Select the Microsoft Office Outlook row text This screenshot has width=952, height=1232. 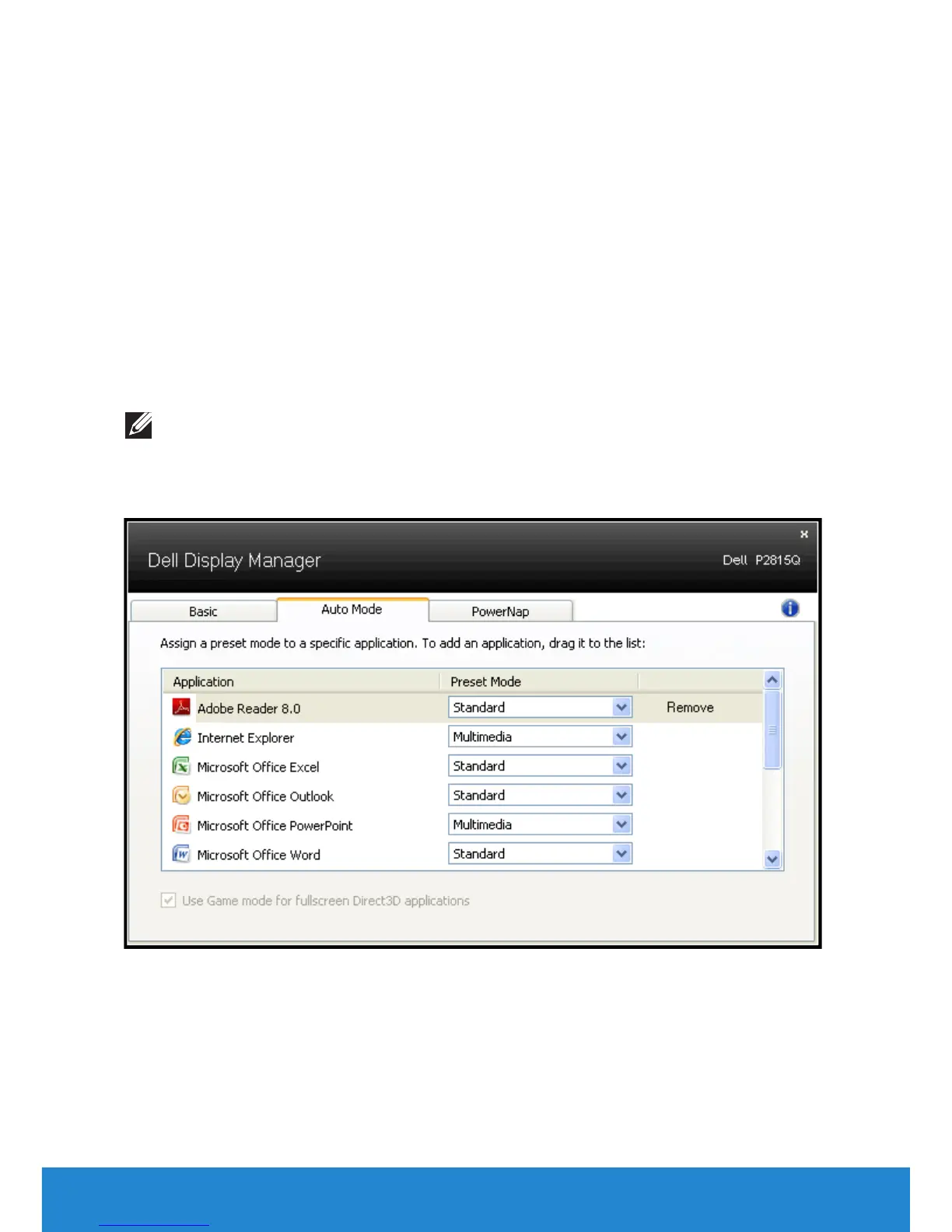[x=265, y=796]
